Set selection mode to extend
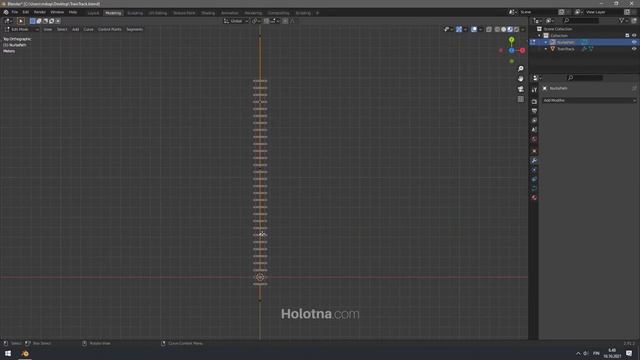640x360 pixels. pyautogui.click(x=39, y=21)
